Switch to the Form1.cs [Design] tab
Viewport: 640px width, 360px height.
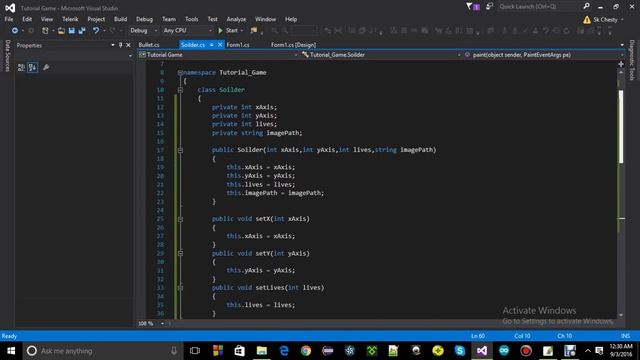coord(293,45)
